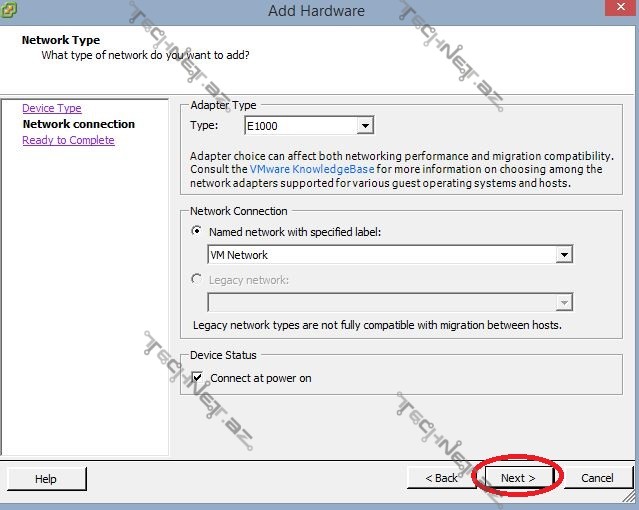639x510 pixels.
Task: Go to Device Type step in sidebar
Action: [x=52, y=108]
